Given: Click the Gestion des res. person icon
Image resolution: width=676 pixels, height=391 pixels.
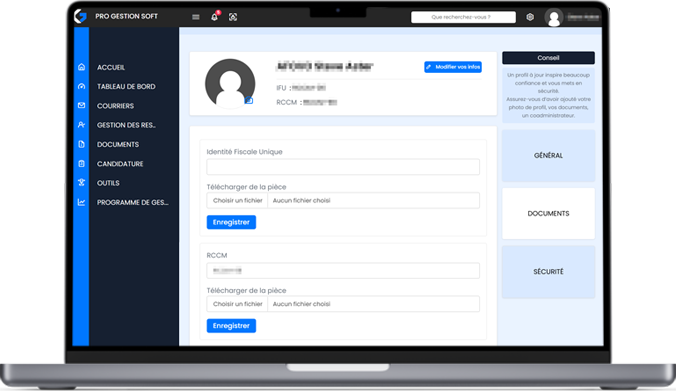Looking at the screenshot, I should coord(81,125).
